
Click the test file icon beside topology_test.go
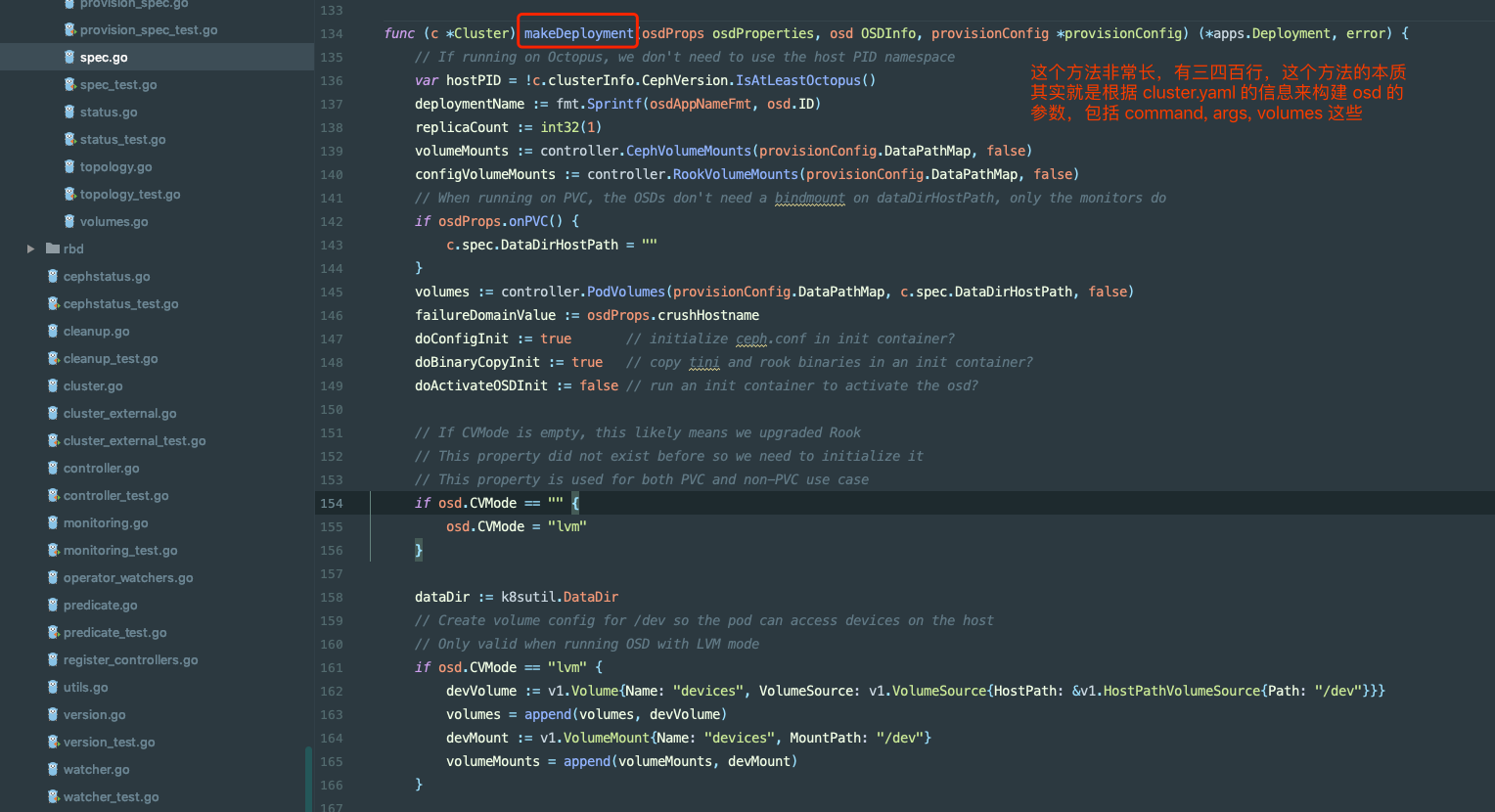69,195
